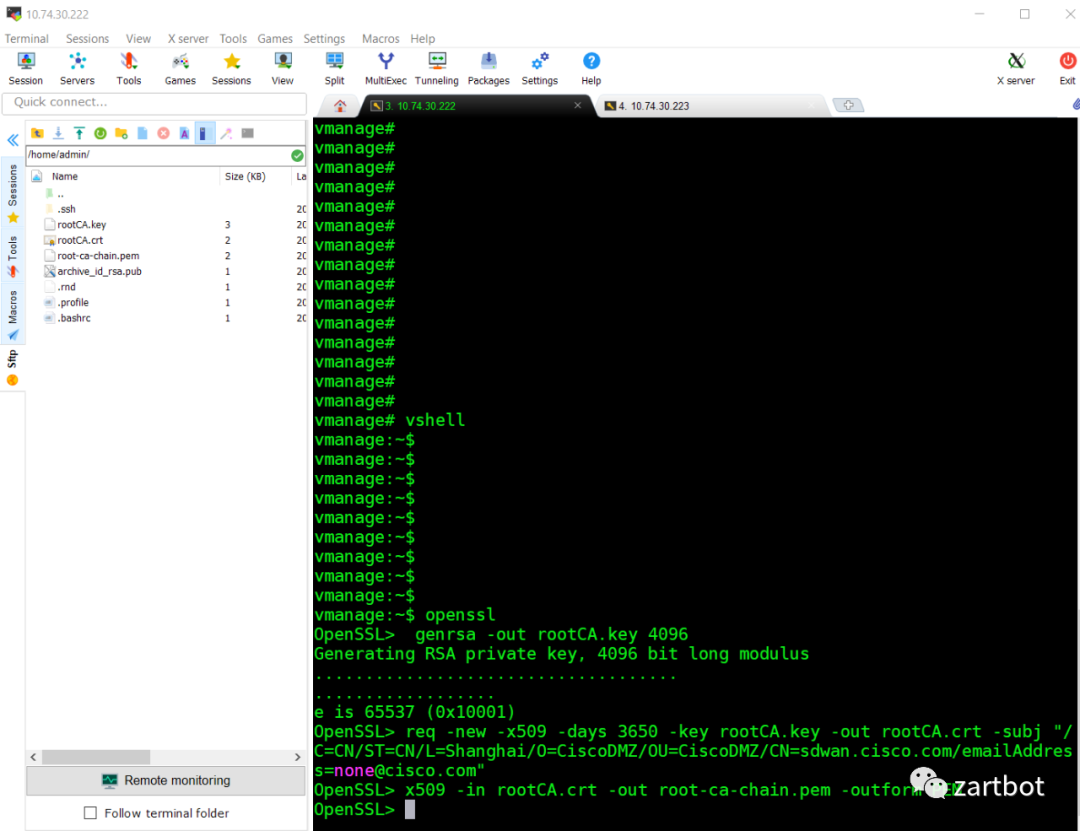Open the View menu in menu bar

138,39
